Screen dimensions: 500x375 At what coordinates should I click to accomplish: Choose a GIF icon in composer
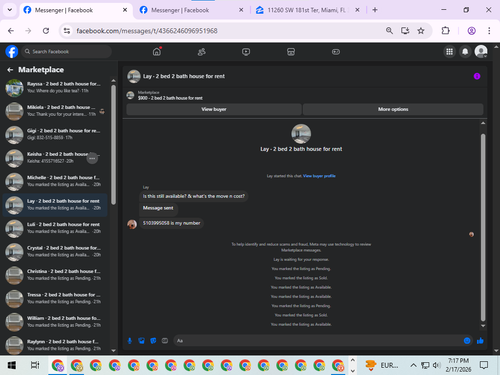165,341
